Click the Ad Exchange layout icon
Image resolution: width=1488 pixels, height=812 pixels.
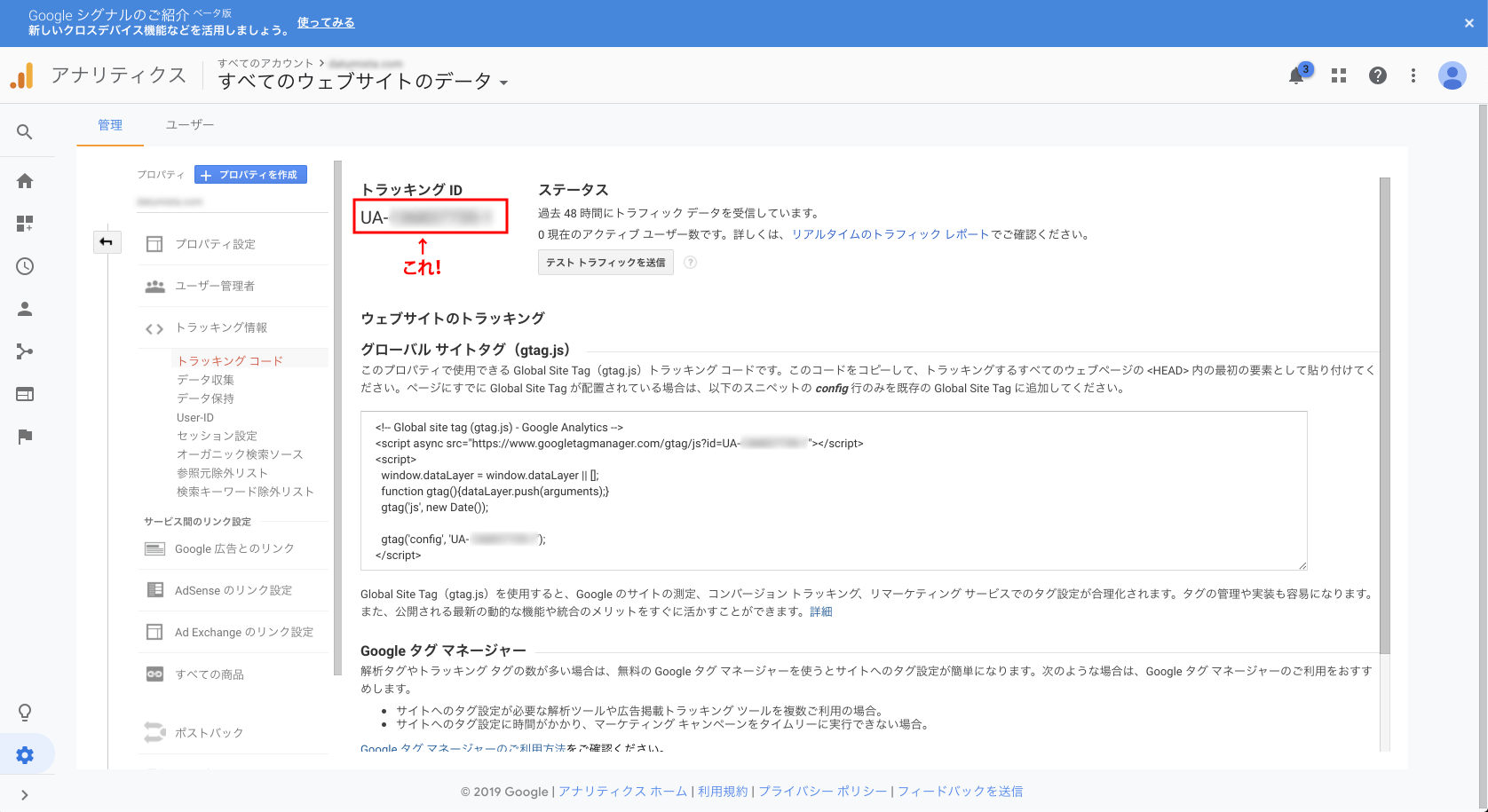[154, 632]
